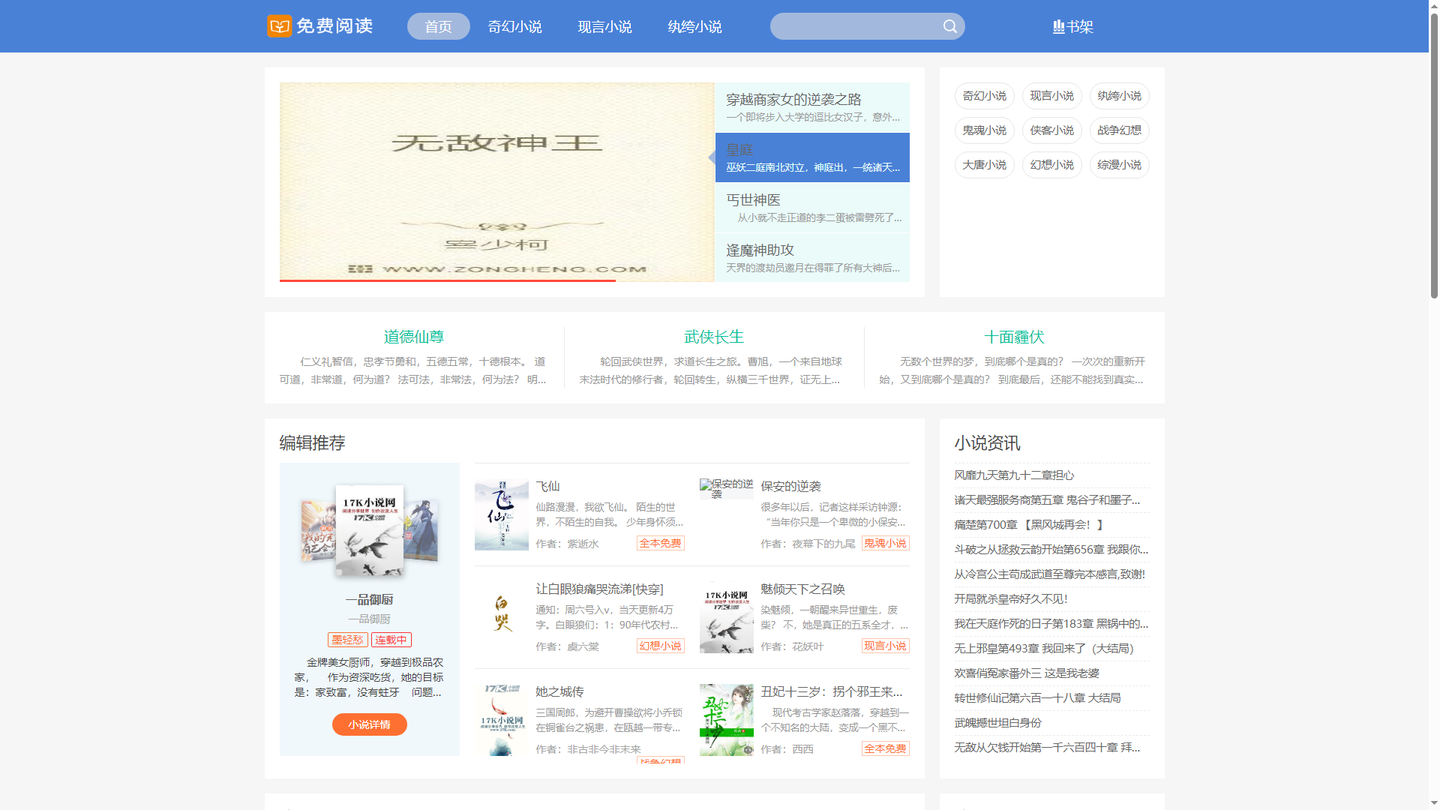1440x810 pixels.
Task: Open news item 斗破之从拯救云韵开始第656章
Action: (1051, 549)
